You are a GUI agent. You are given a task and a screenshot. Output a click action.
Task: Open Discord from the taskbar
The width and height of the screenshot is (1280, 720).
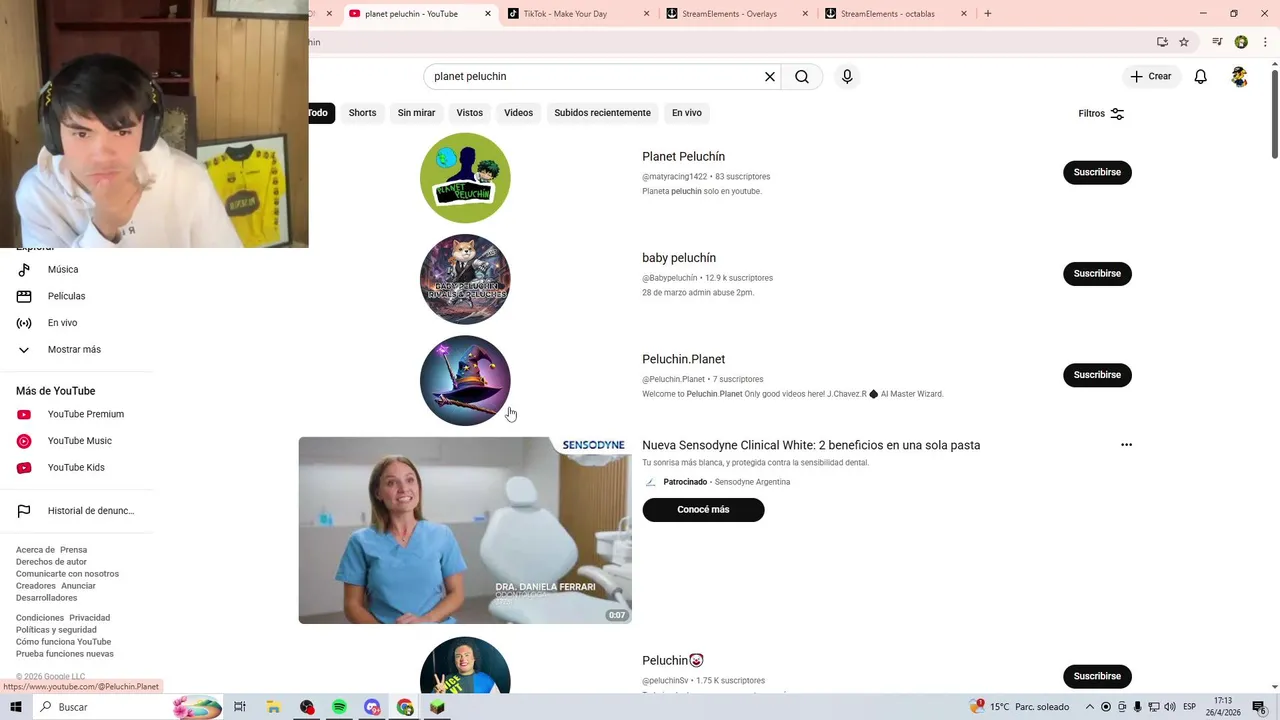(x=372, y=707)
